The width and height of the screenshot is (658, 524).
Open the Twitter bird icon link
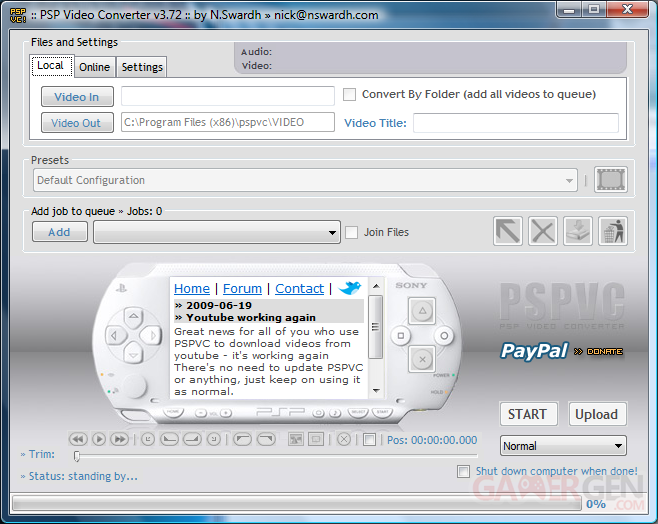pos(350,288)
